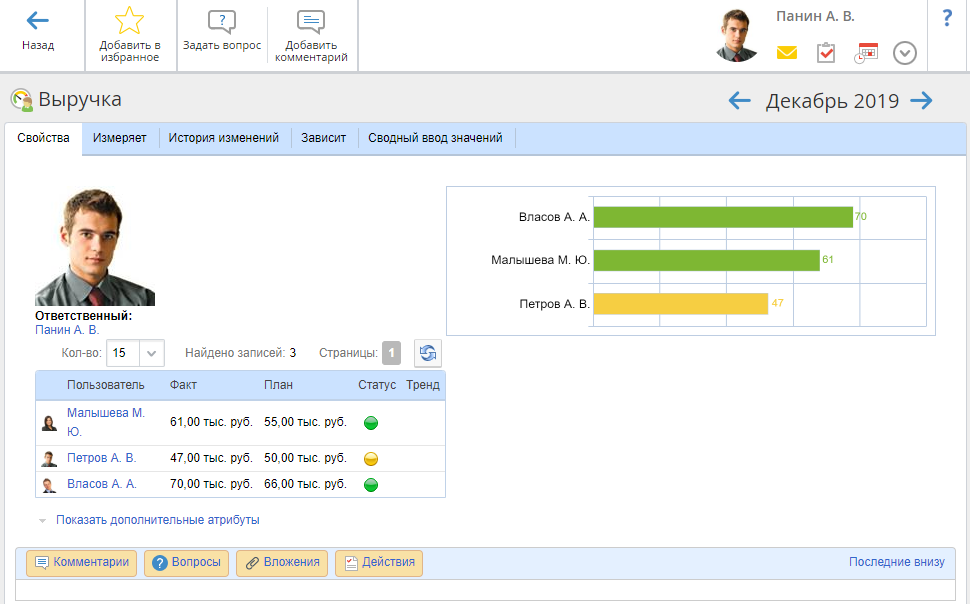Refresh the table with the reload icon
Viewport: 970px width, 604px height.
coord(428,353)
